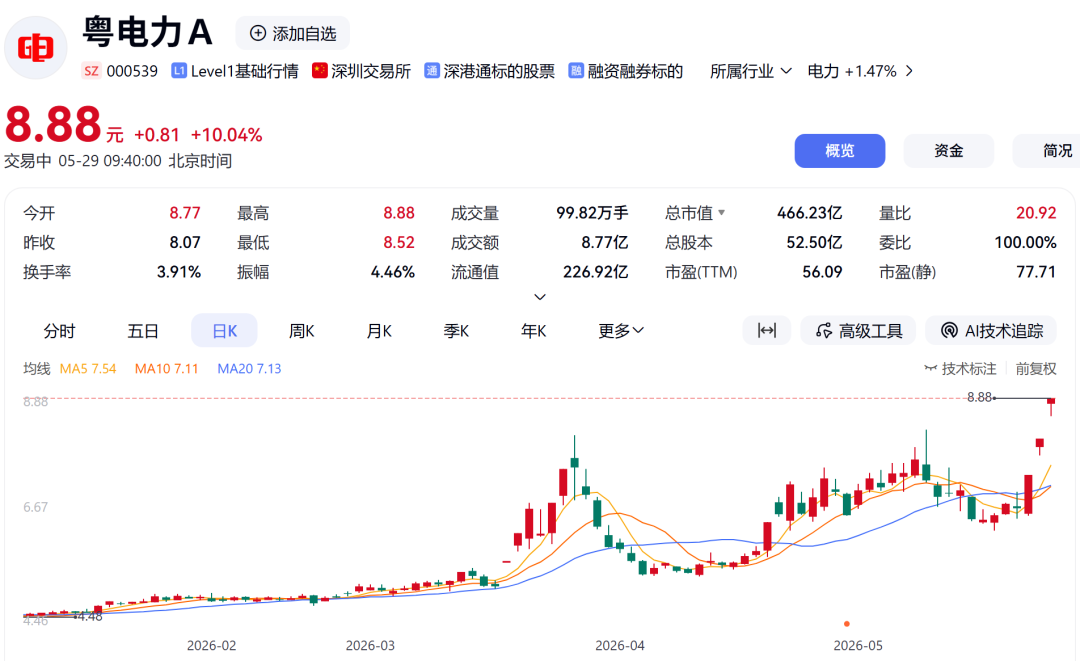
Task: Click the 4.48 low price marker
Action: click(90, 616)
